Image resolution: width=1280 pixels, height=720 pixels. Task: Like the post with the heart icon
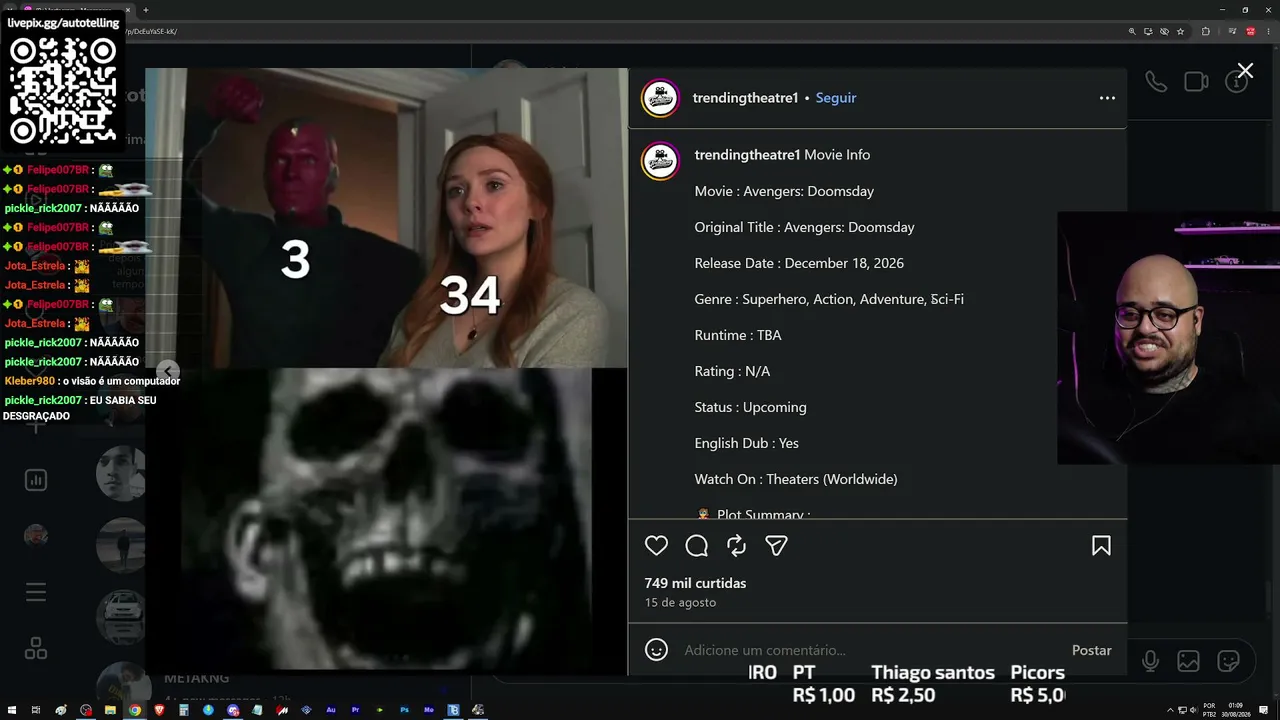click(656, 546)
